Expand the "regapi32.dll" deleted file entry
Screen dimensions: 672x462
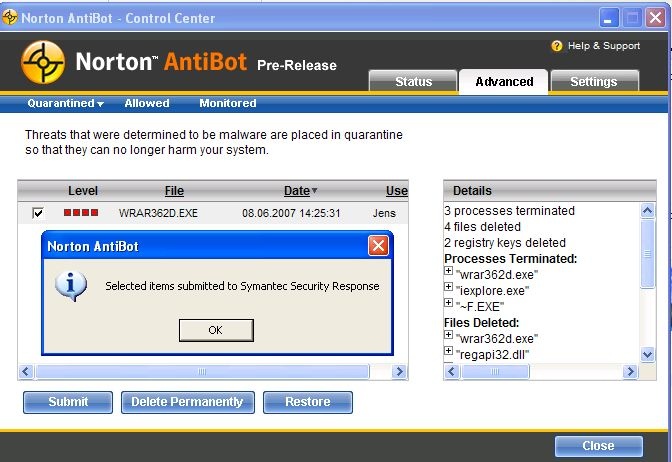(448, 351)
